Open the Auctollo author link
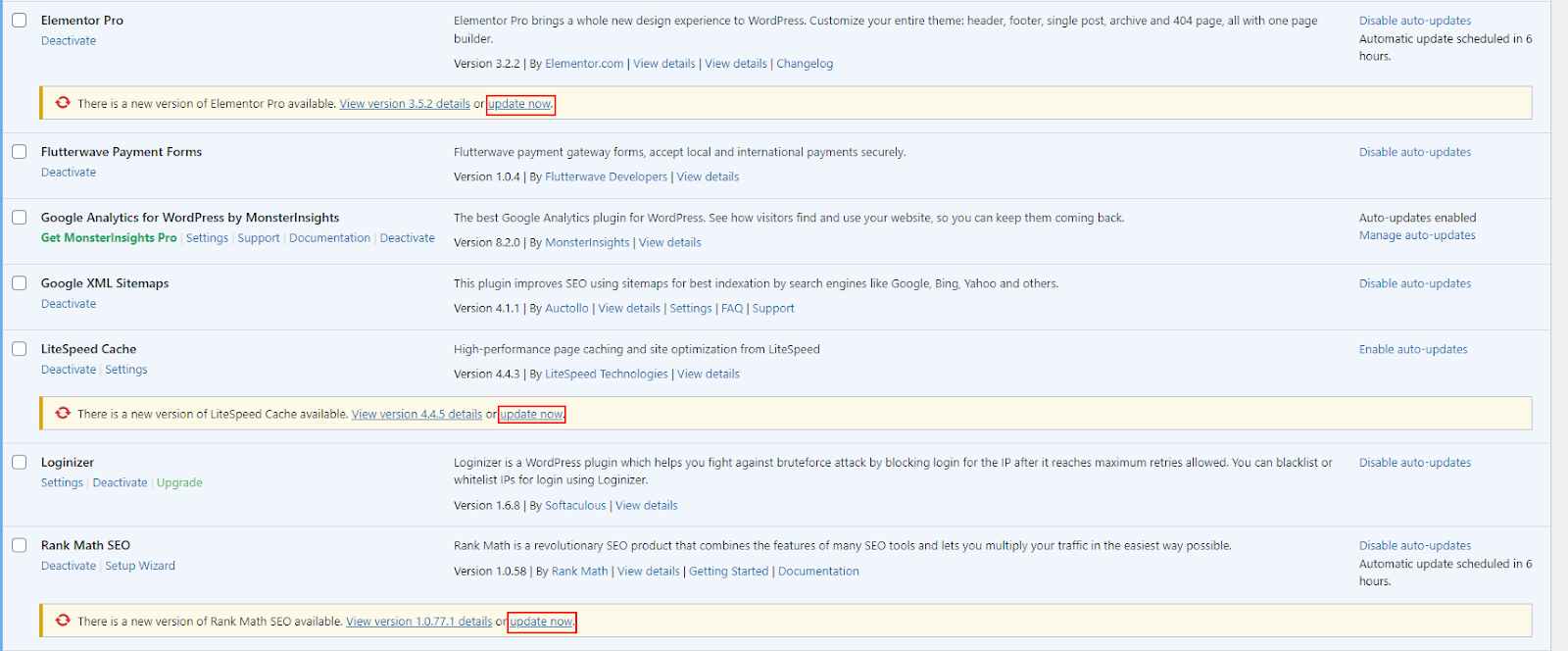The image size is (1568, 651). pyautogui.click(x=566, y=309)
